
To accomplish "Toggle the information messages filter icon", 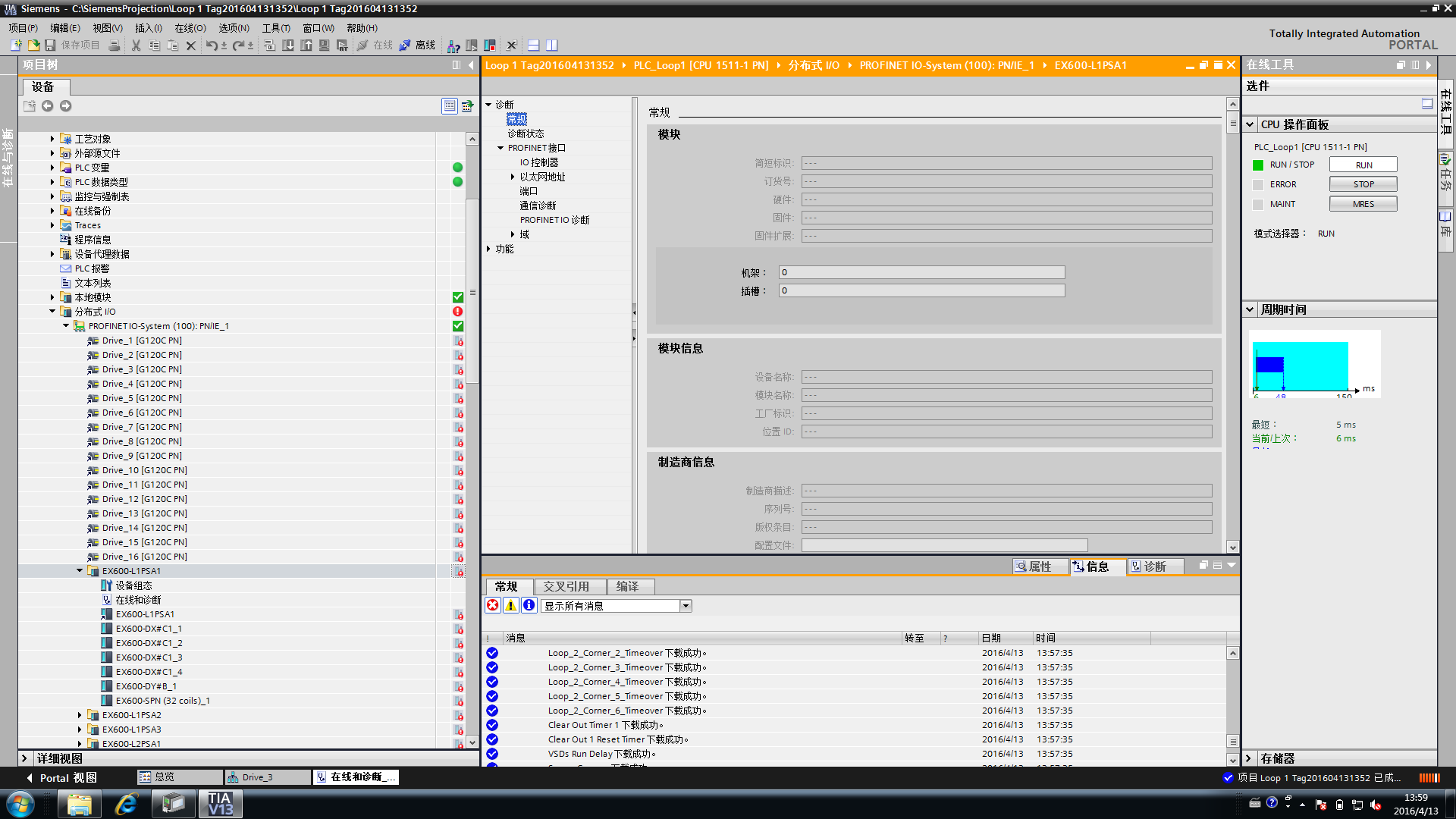I will tap(529, 605).
